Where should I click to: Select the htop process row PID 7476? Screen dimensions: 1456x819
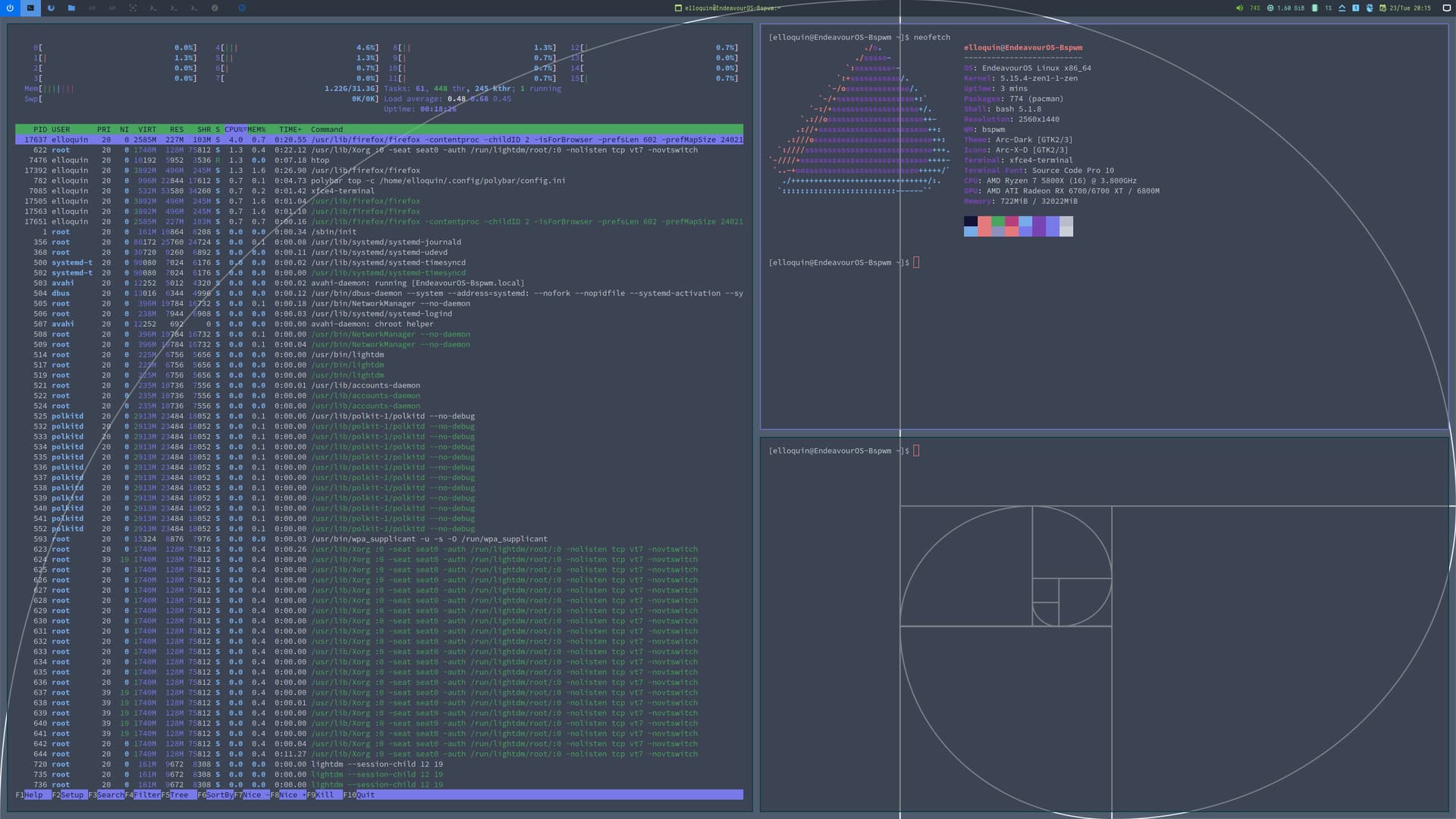[x=379, y=160]
